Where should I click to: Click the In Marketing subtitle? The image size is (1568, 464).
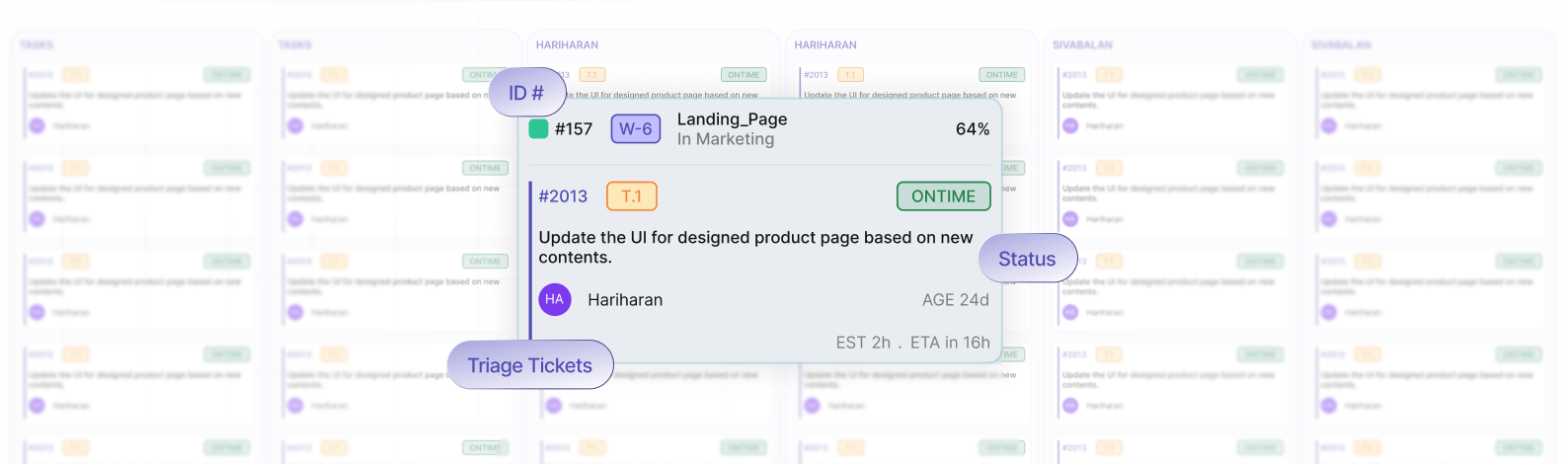tap(726, 139)
